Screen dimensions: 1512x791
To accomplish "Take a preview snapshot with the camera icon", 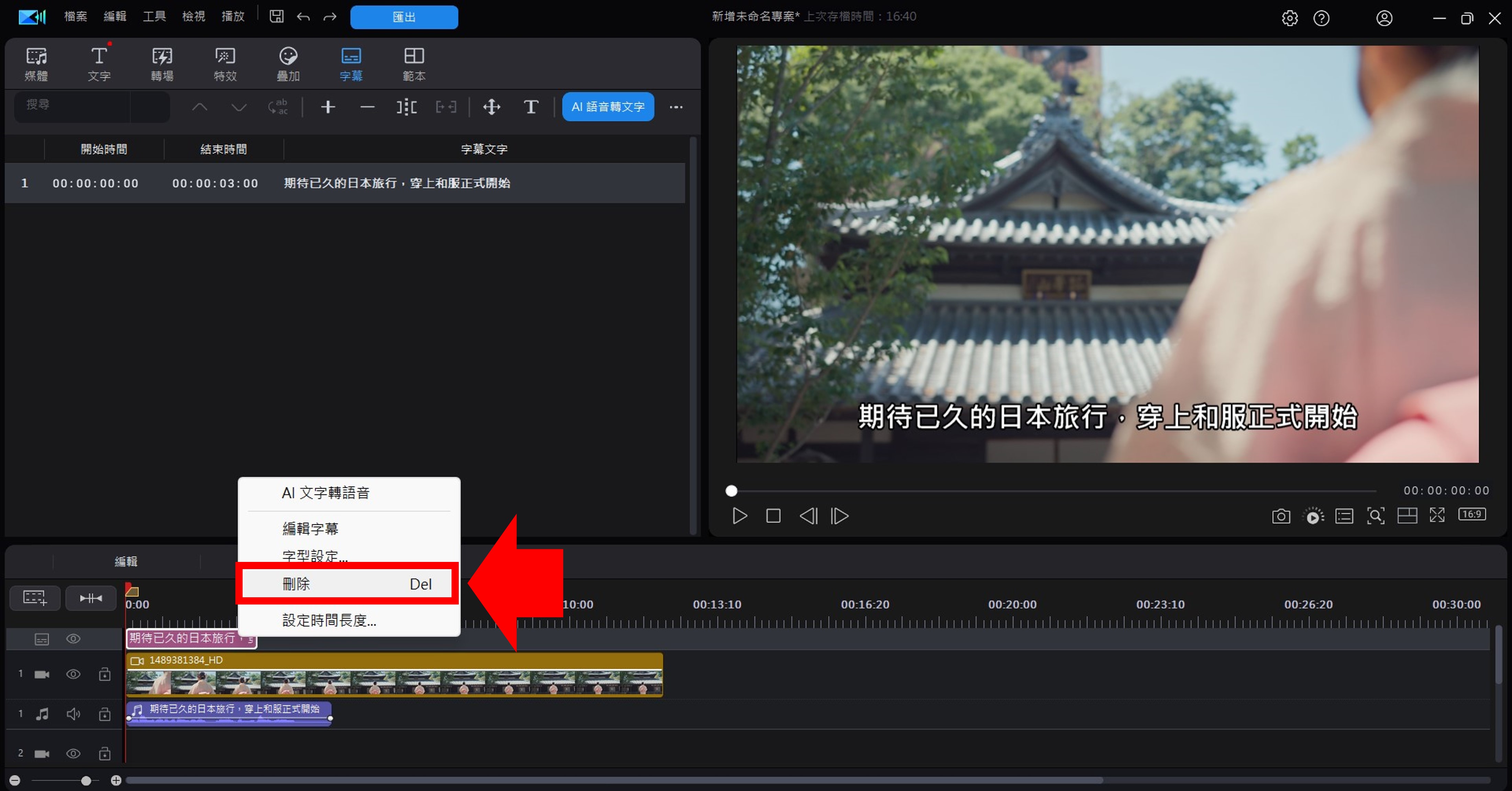I will click(1281, 516).
